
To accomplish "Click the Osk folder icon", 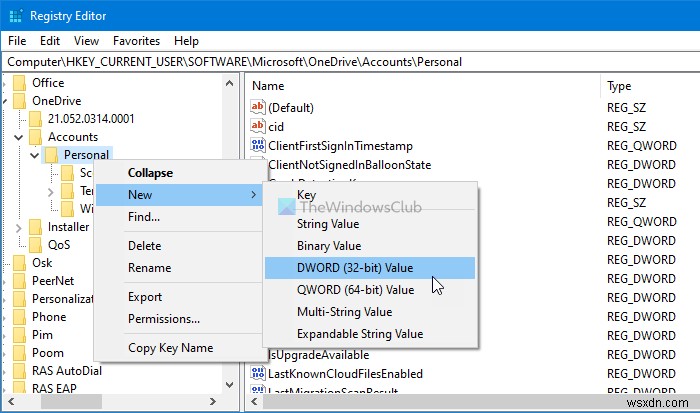I will click(x=20, y=263).
